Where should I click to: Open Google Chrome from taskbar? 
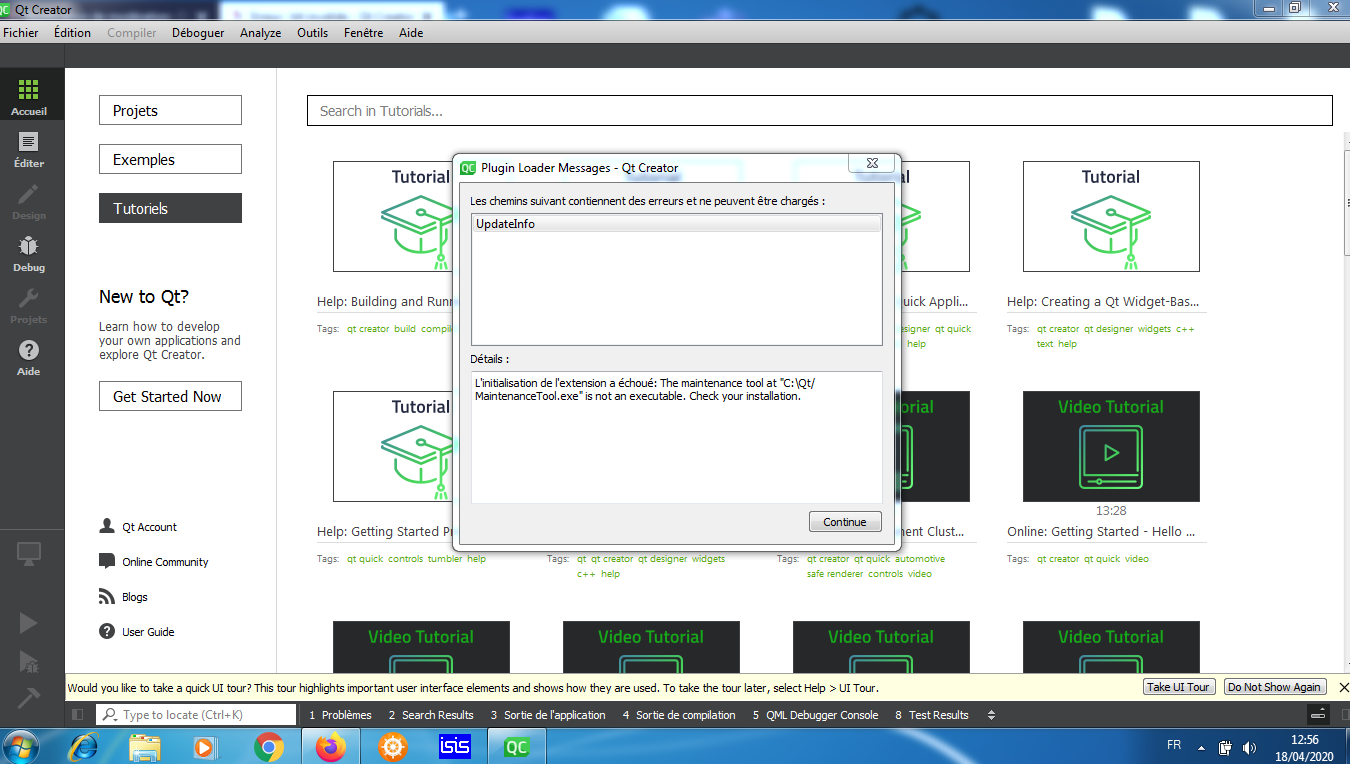pyautogui.click(x=268, y=747)
